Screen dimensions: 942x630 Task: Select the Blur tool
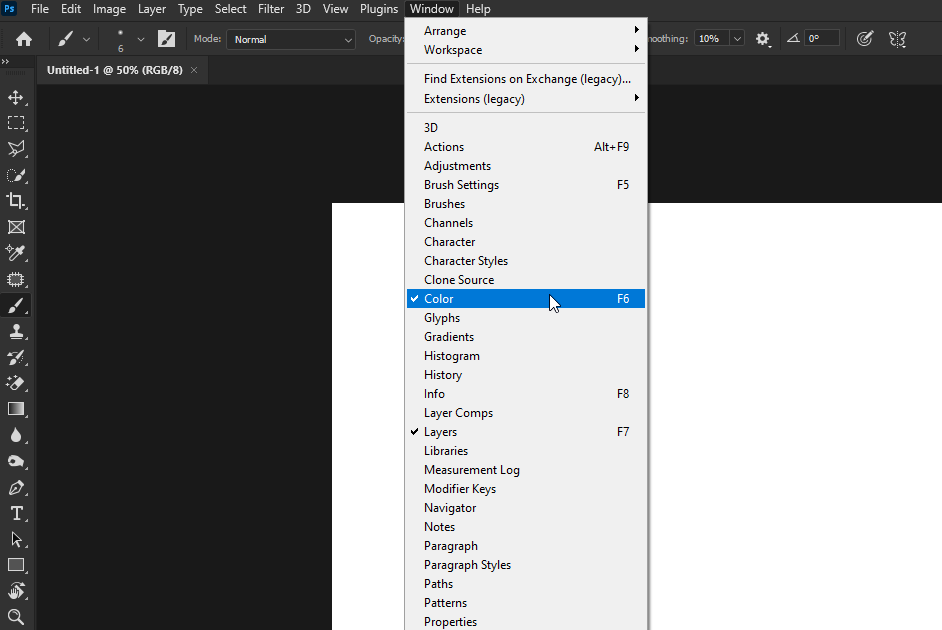pyautogui.click(x=16, y=435)
